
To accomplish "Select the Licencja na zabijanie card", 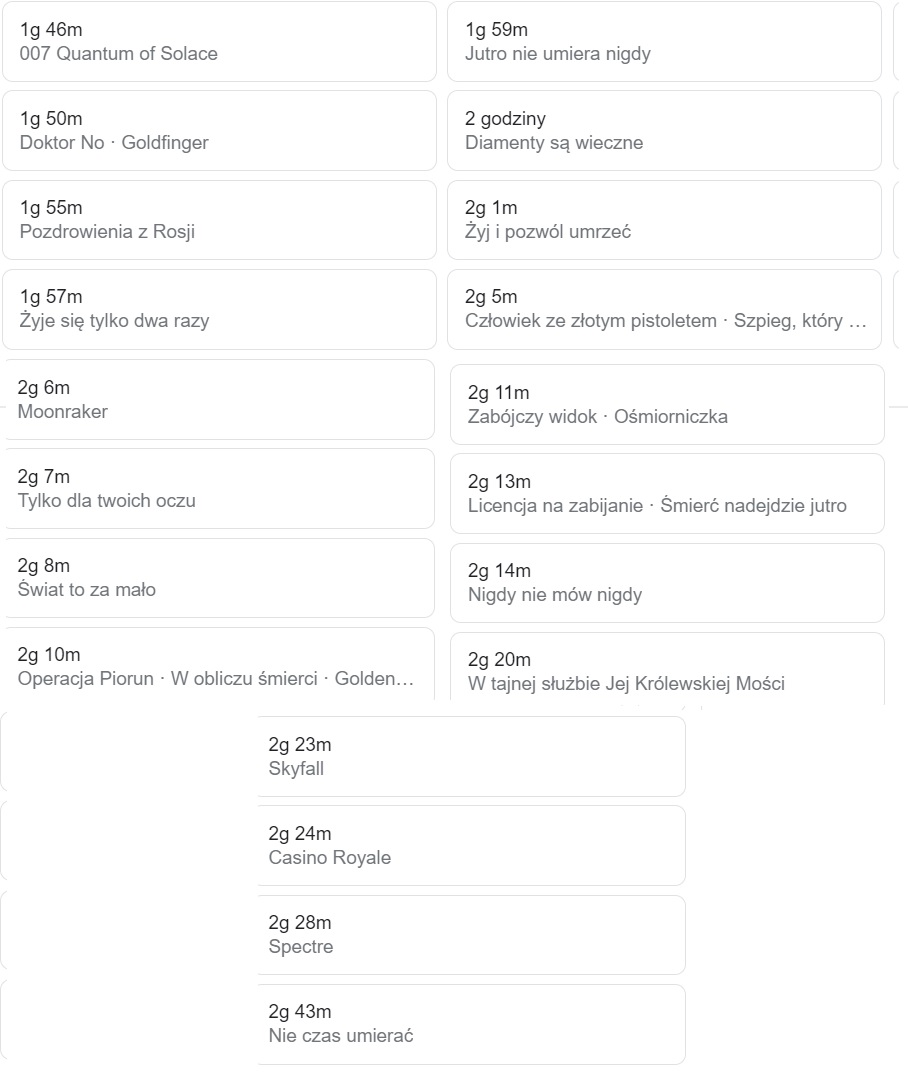I will [667, 493].
